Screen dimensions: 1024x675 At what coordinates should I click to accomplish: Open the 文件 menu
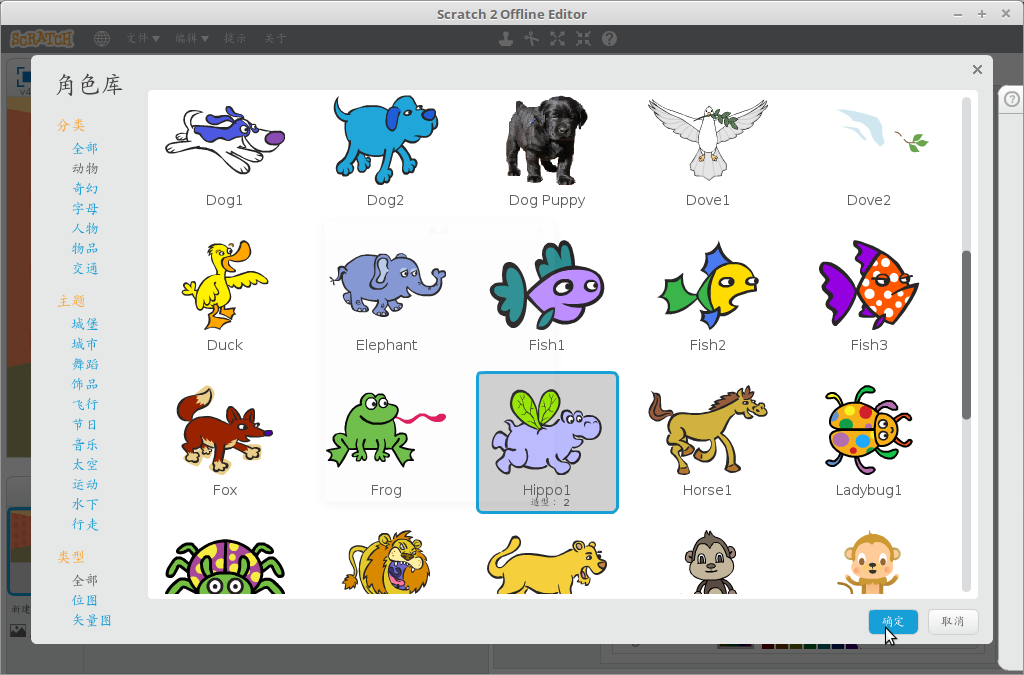(x=143, y=39)
